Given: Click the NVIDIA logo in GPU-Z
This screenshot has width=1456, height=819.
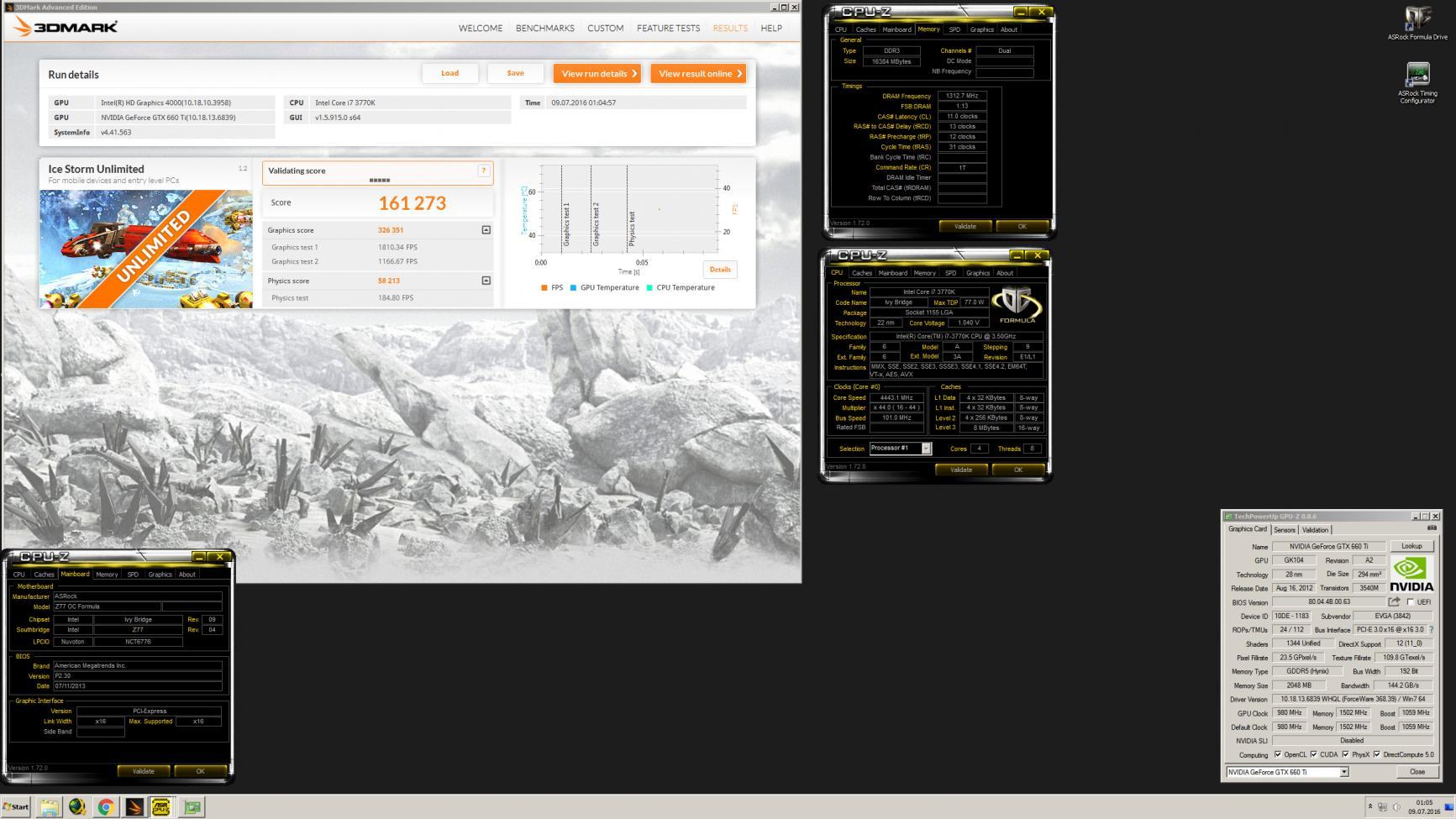Looking at the screenshot, I should click(1411, 575).
